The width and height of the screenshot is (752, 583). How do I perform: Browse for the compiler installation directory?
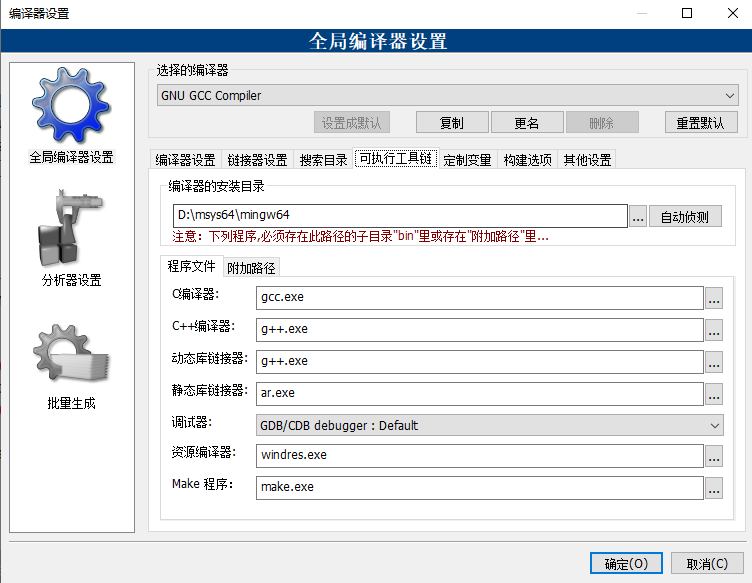click(638, 216)
